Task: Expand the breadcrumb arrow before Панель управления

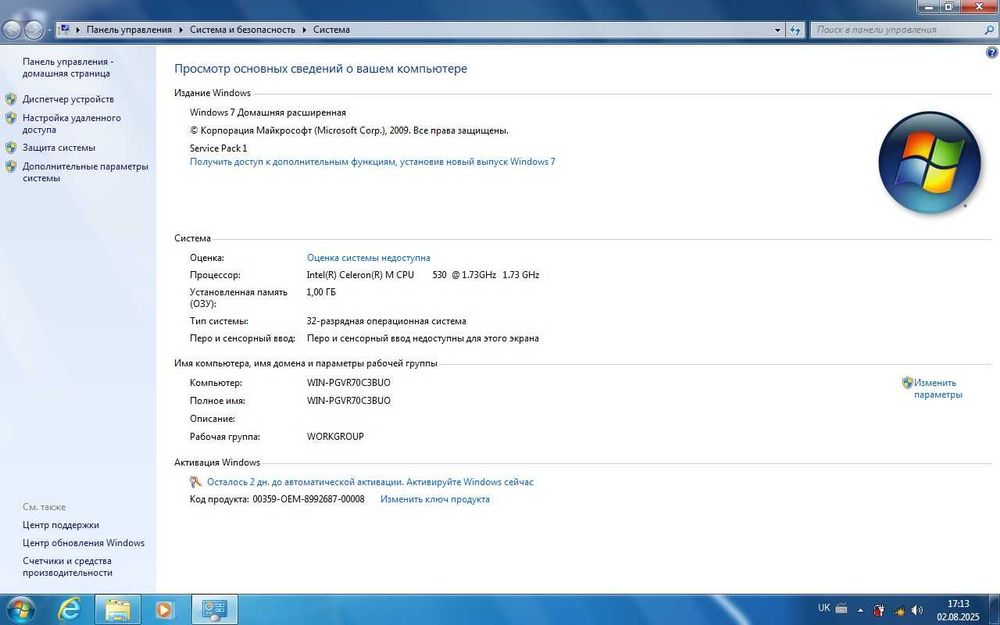Action: coord(78,29)
